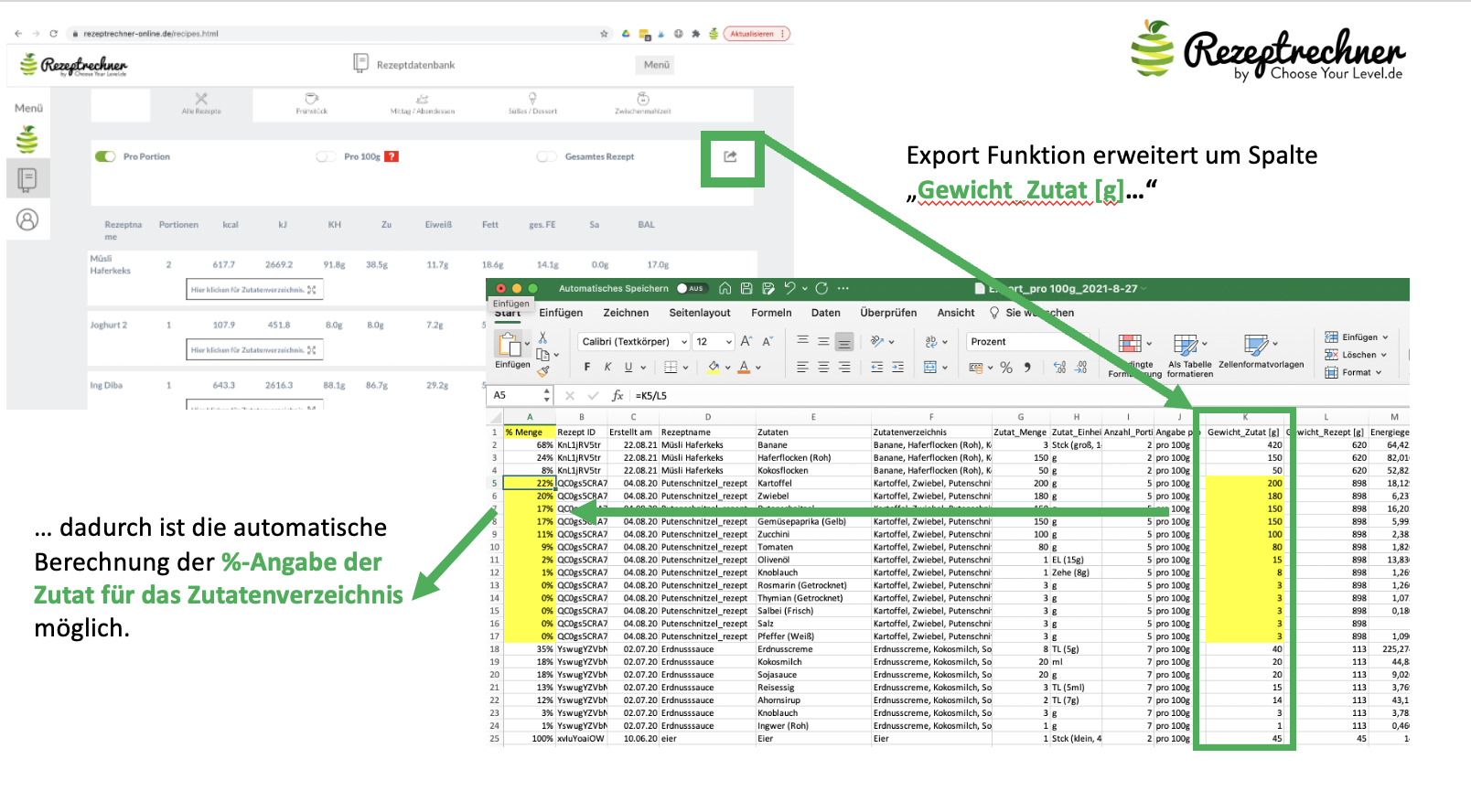Click the export share icon in Rezeptrechner
The width and height of the screenshot is (1471, 812).
[x=730, y=156]
